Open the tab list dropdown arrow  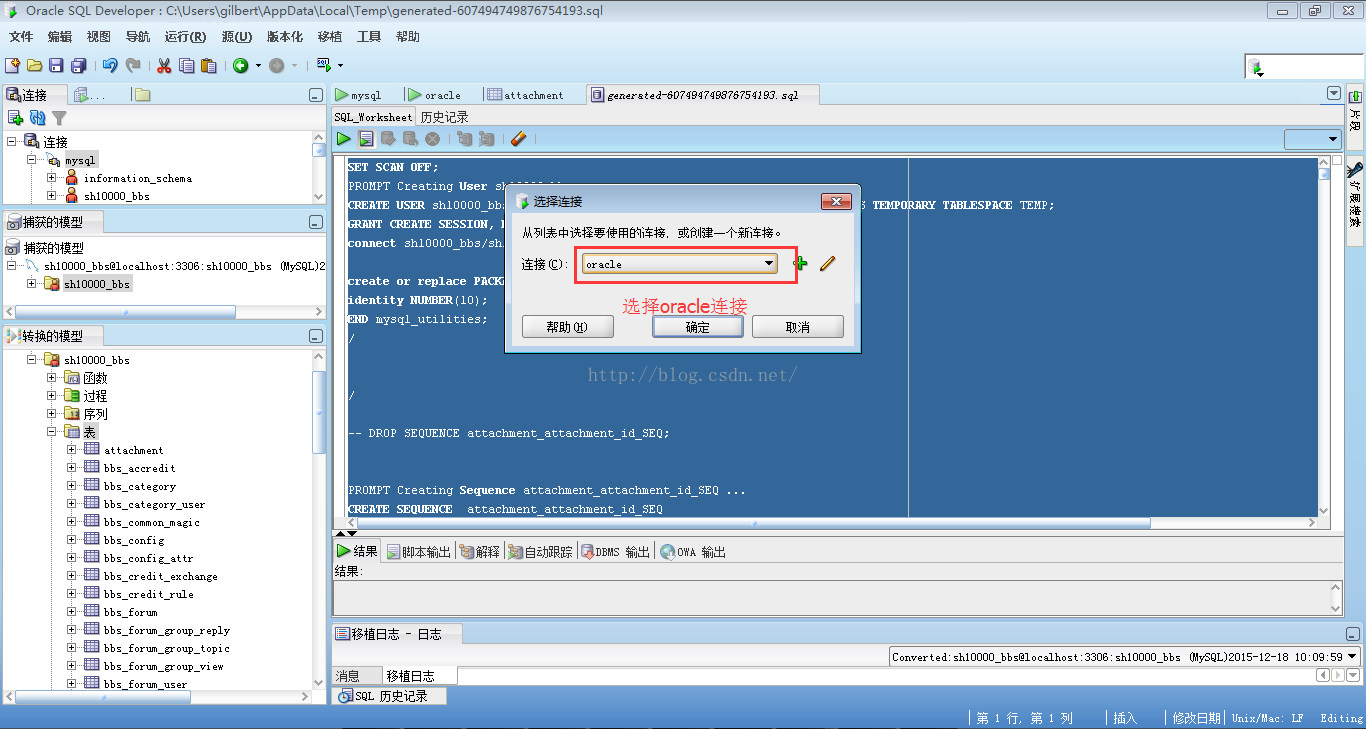coord(1333,93)
